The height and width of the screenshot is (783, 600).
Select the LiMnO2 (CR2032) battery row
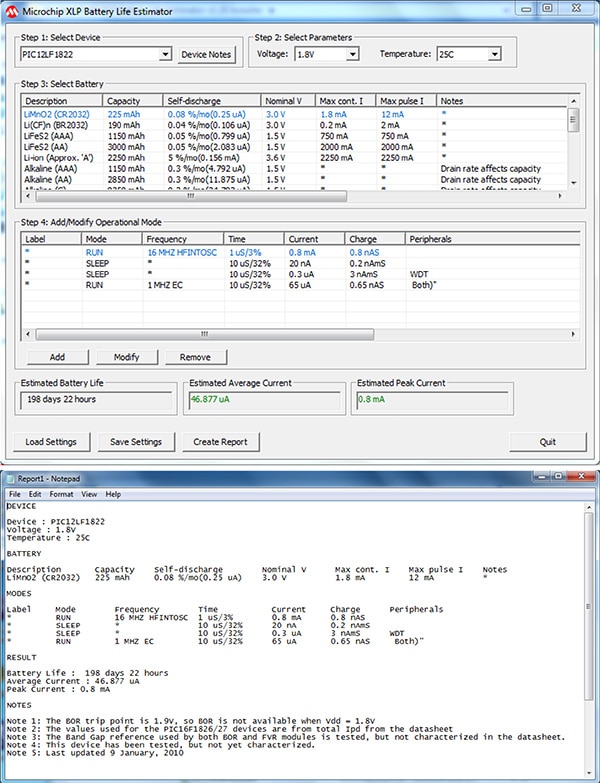pos(60,115)
